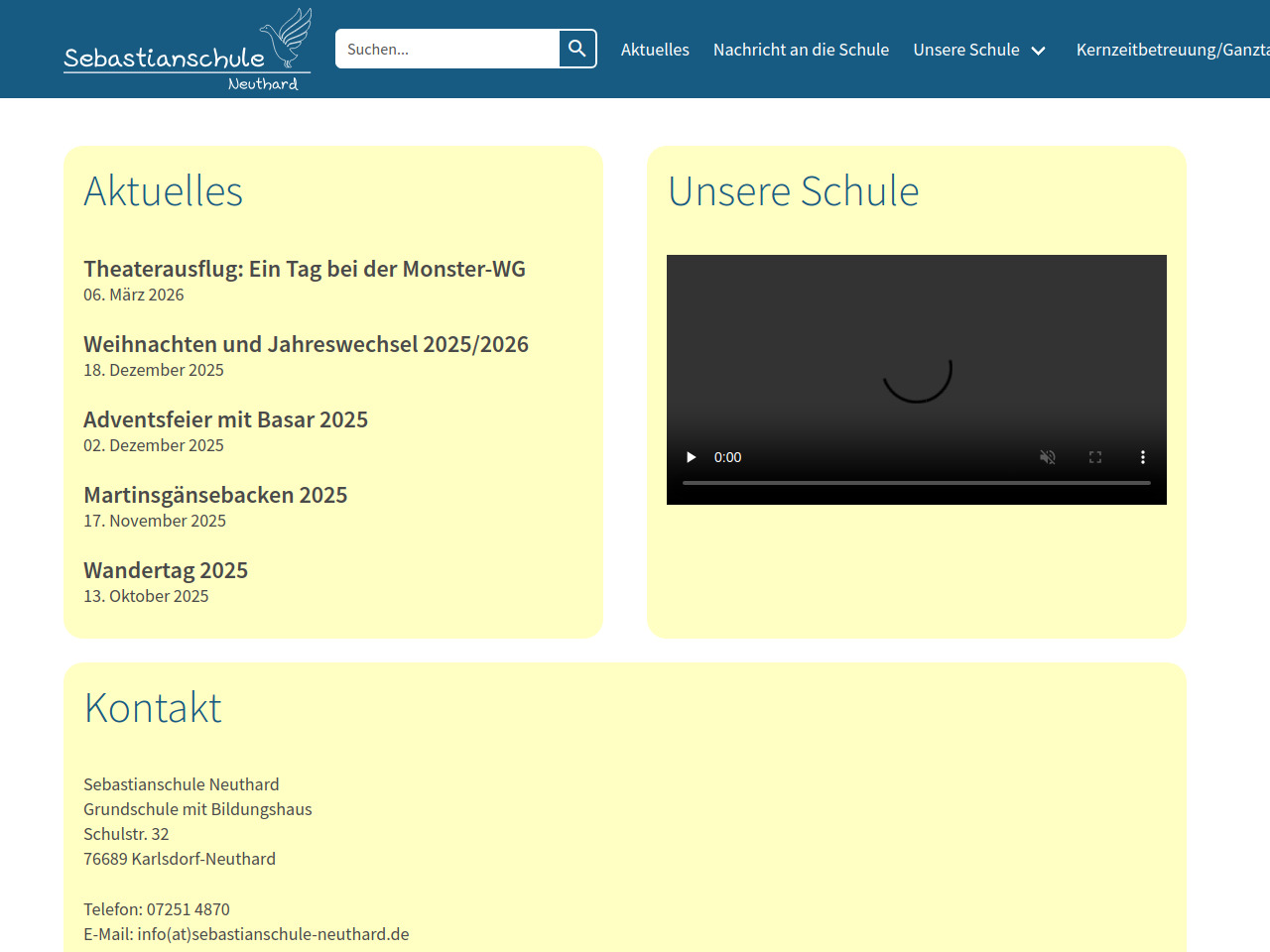The height and width of the screenshot is (952, 1270).
Task: Open Kernzeitbetreuung/Ganztag navigation item
Action: coord(1171,50)
